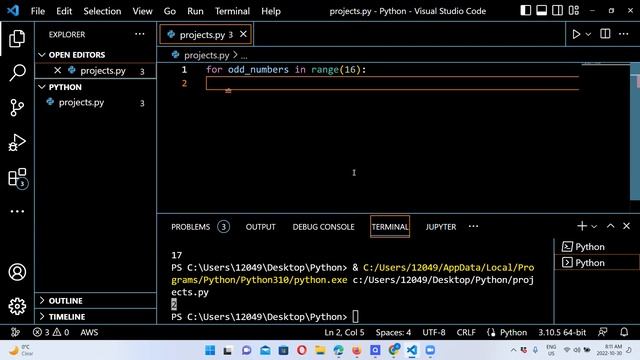Show additional activity bar views
The width and height of the screenshot is (640, 360).
coord(17,211)
